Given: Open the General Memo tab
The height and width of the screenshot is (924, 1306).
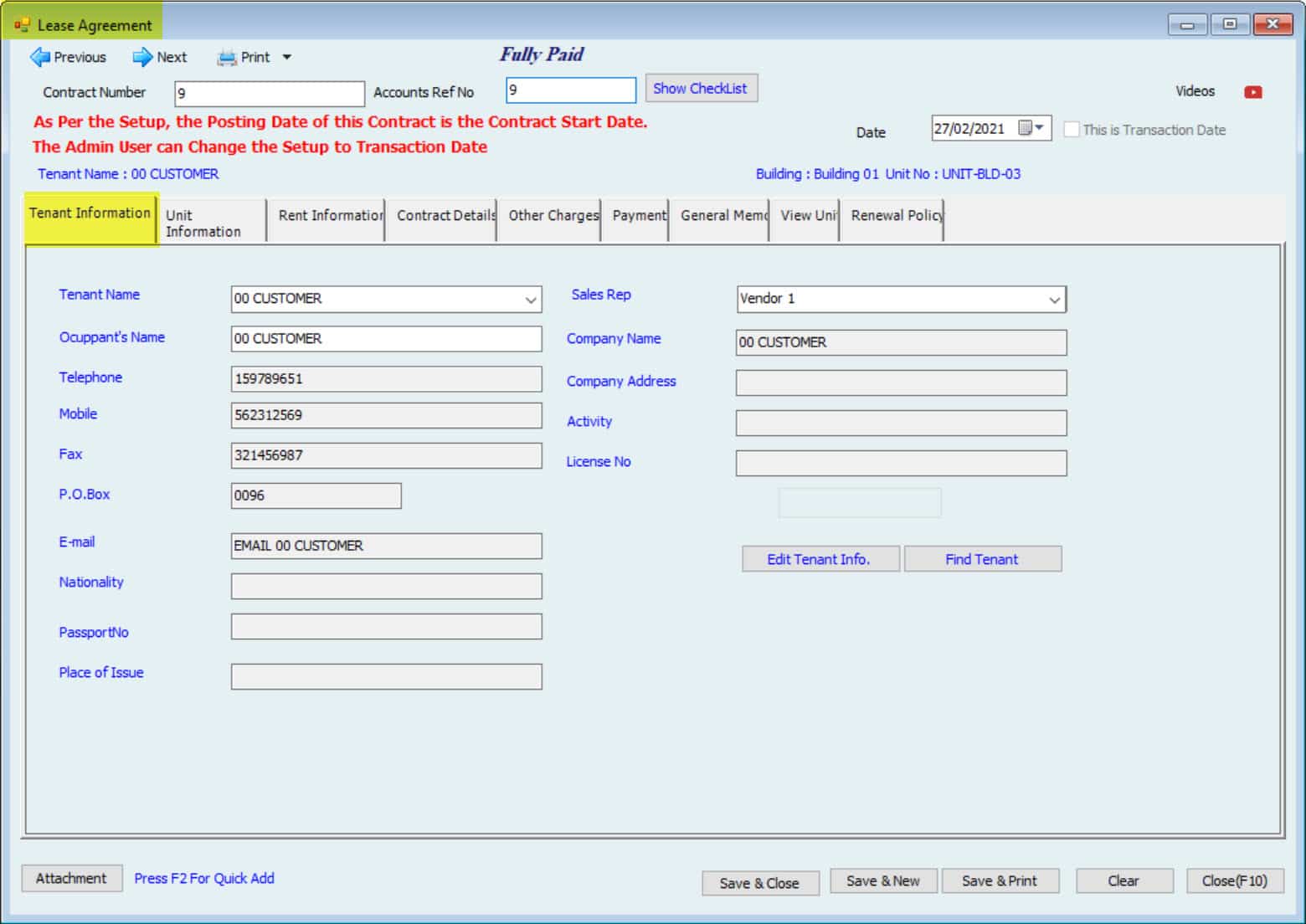Looking at the screenshot, I should click(719, 219).
